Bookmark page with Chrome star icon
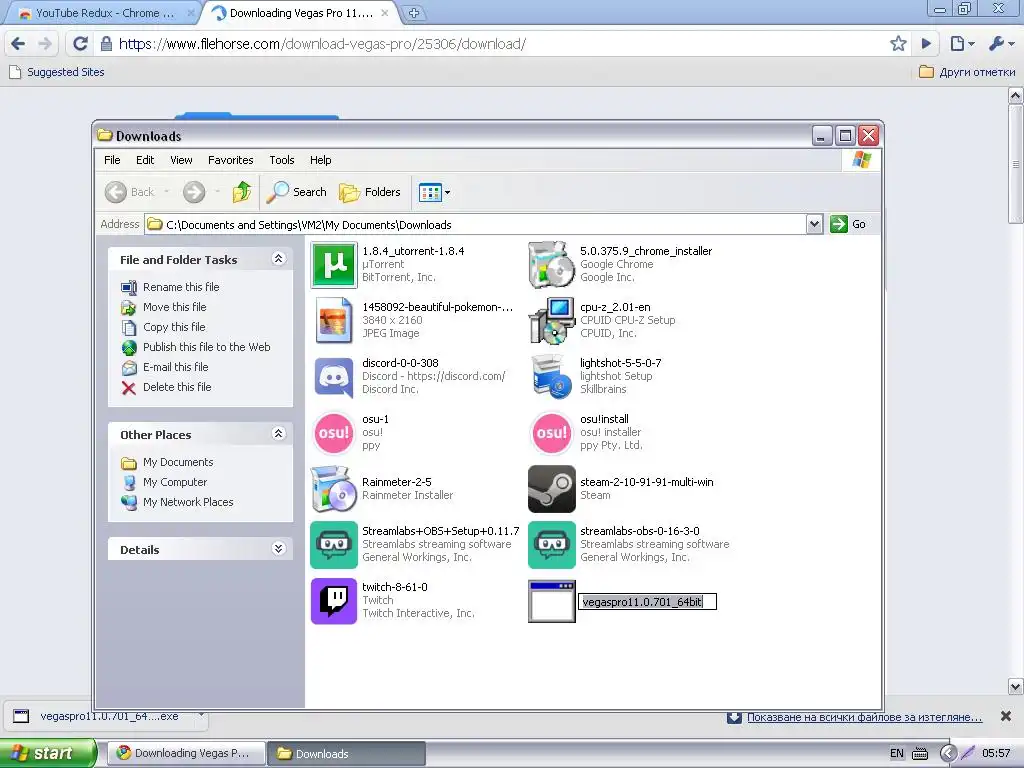Image resolution: width=1024 pixels, height=768 pixels. 898,44
